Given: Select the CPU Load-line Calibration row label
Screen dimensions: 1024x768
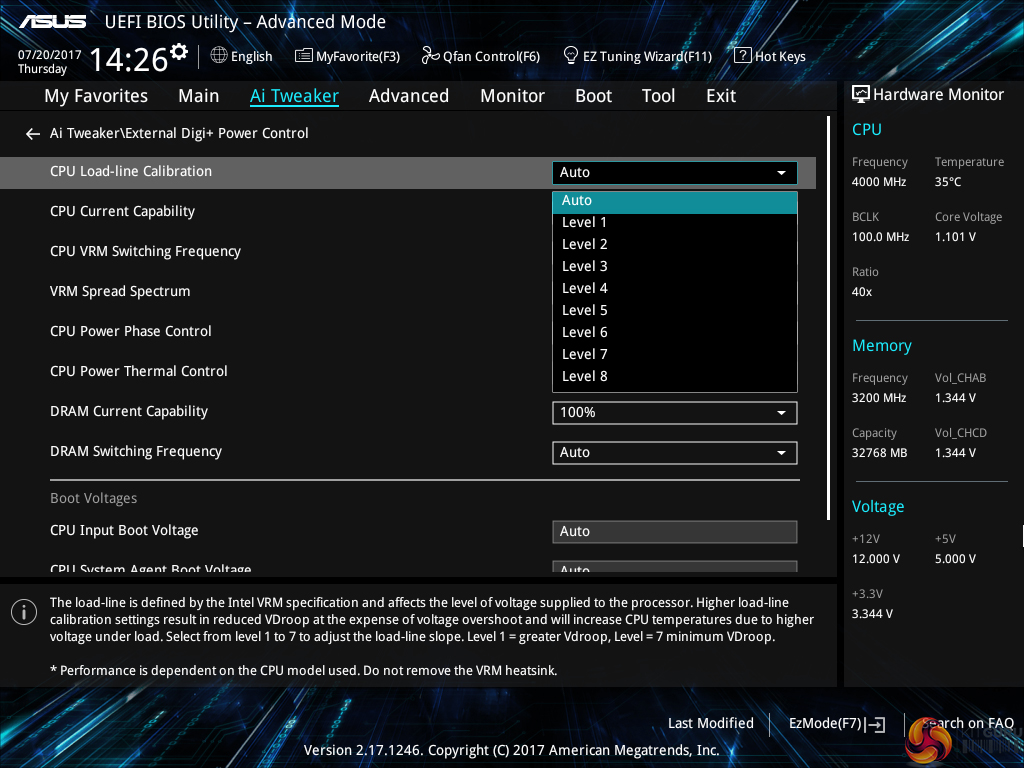Looking at the screenshot, I should pyautogui.click(x=131, y=172).
